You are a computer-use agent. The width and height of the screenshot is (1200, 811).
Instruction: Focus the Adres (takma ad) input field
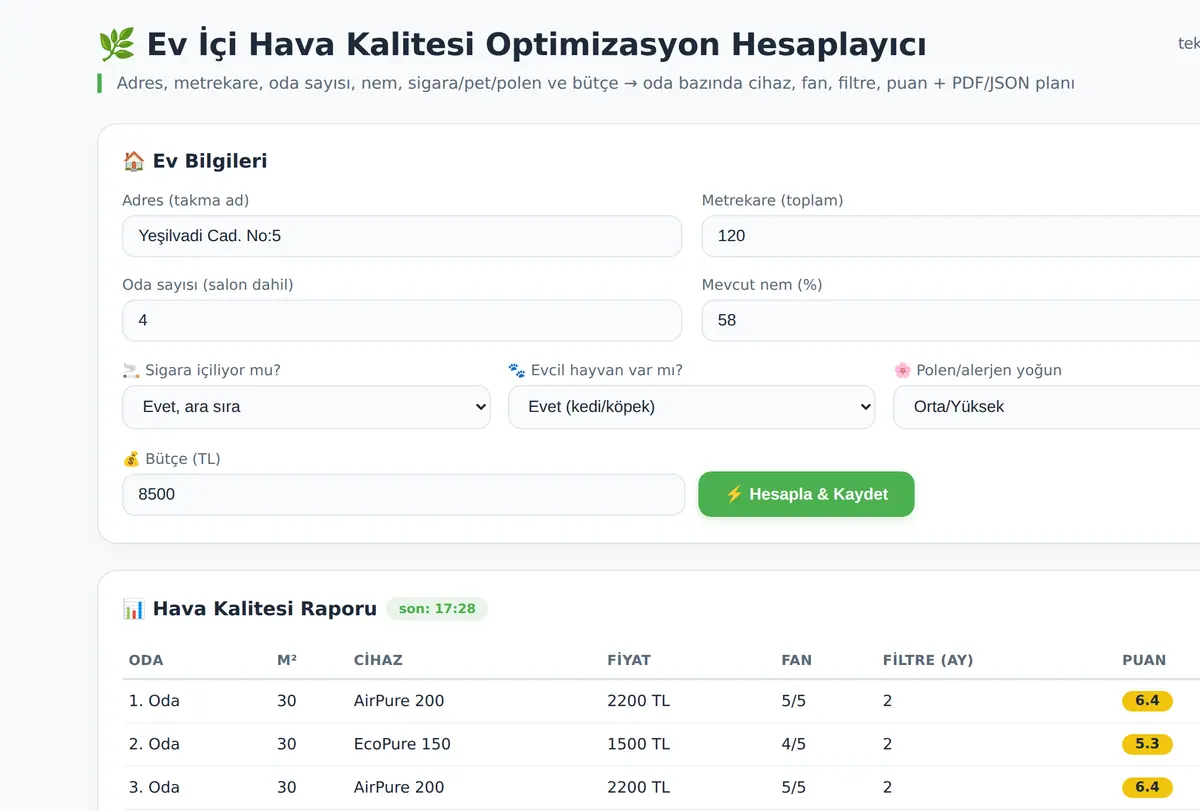[x=402, y=236]
